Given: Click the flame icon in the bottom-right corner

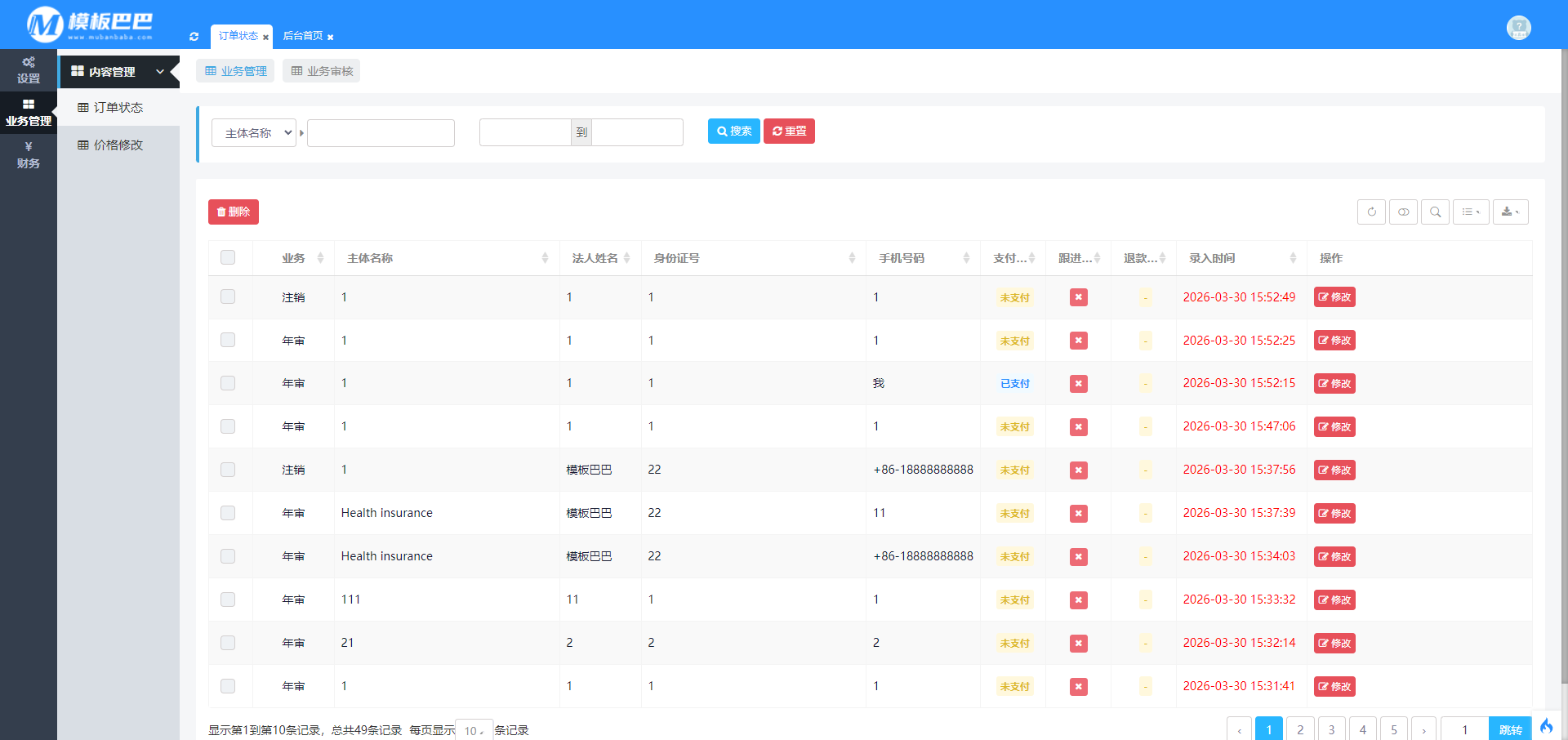Looking at the screenshot, I should [1546, 726].
